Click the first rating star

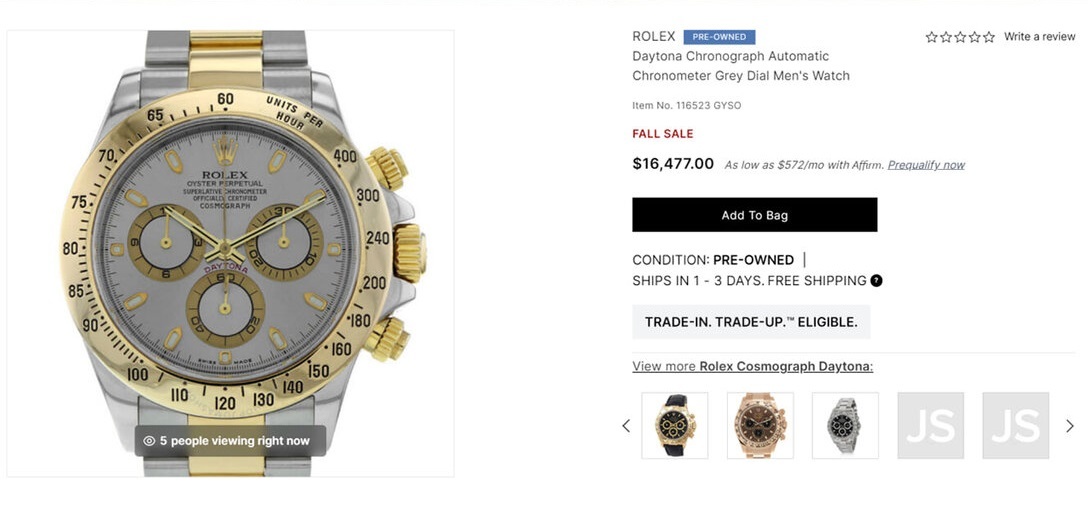931,37
